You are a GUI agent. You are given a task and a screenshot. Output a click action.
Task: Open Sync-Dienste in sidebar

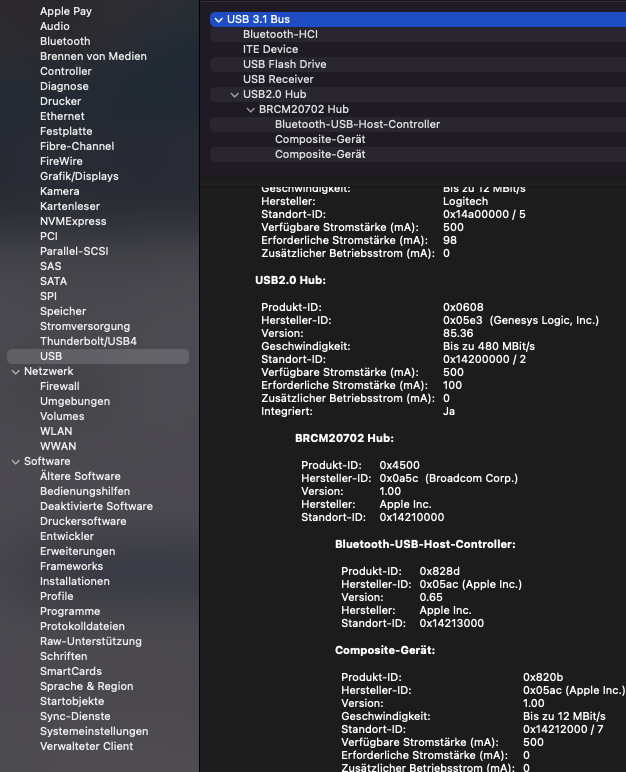click(75, 717)
